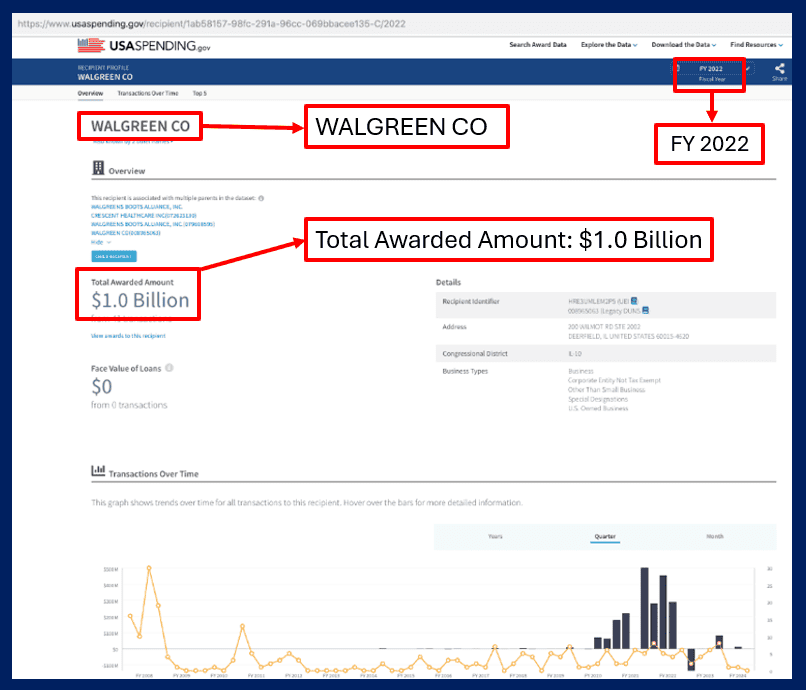
Task: Switch chart view to Quarter
Action: [x=605, y=536]
